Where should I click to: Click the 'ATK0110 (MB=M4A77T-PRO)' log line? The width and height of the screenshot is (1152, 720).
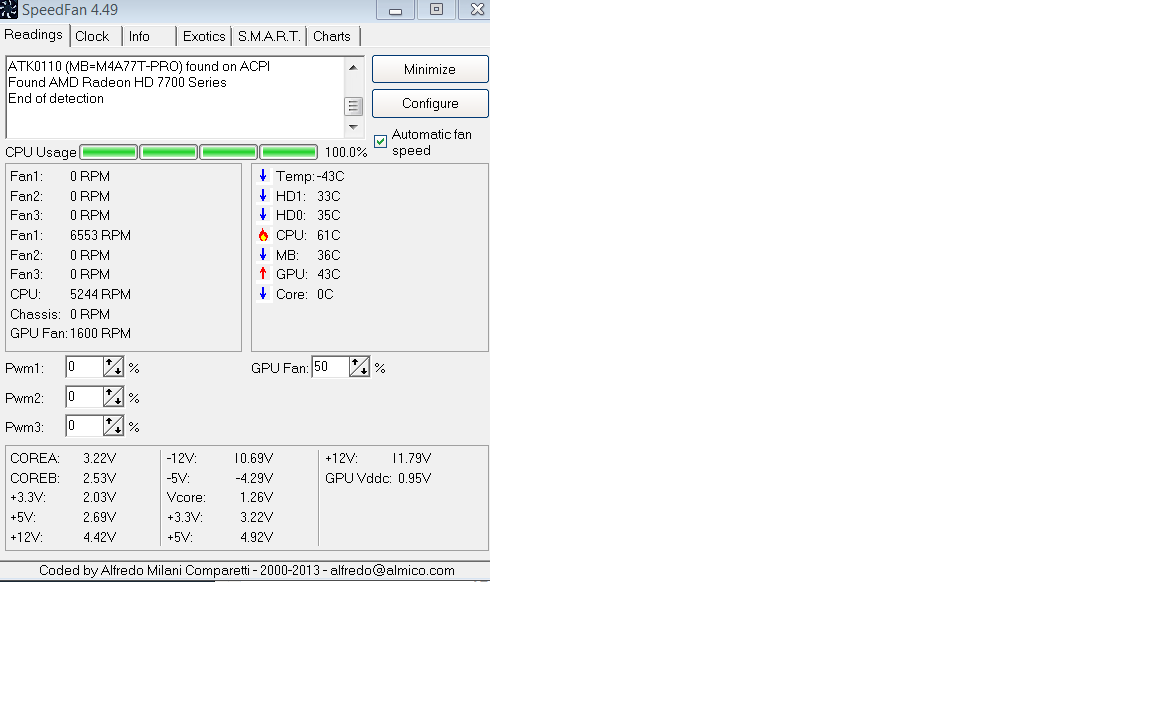[139, 66]
